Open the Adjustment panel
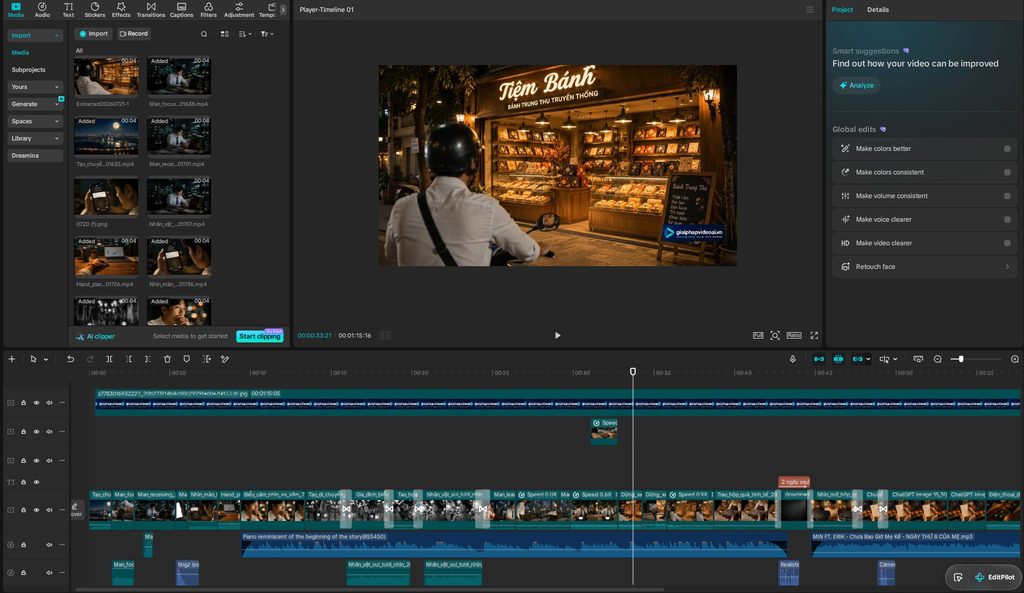Viewport: 1024px width, 593px height. click(239, 10)
